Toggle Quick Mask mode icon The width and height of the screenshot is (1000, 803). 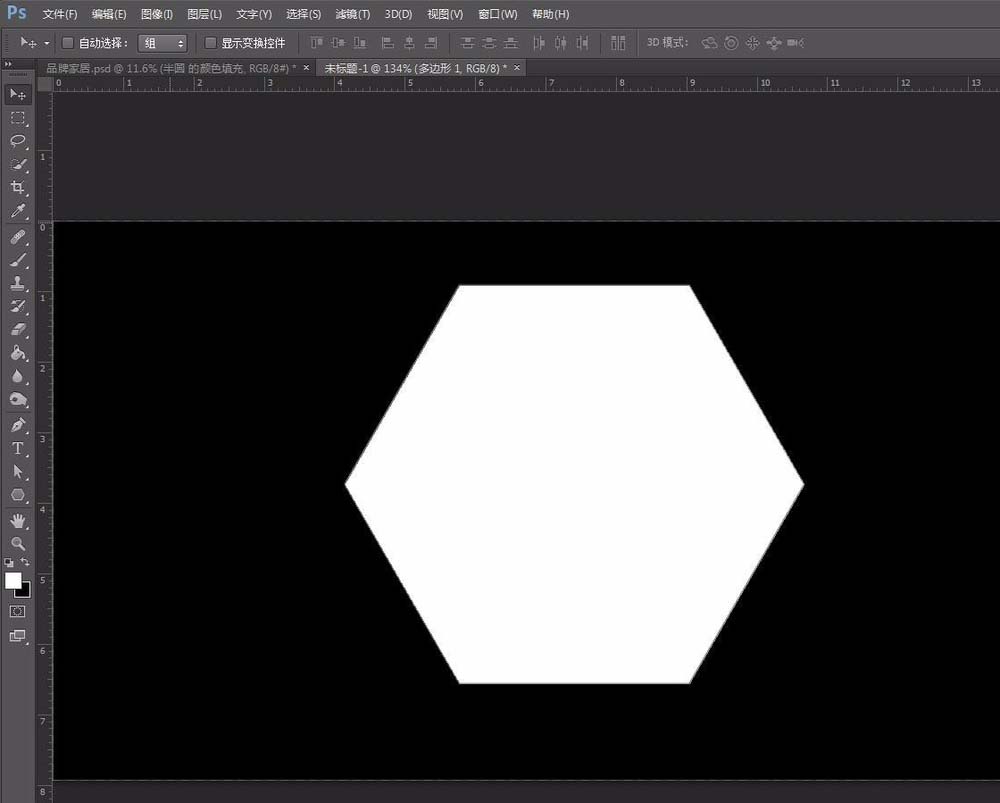[18, 611]
